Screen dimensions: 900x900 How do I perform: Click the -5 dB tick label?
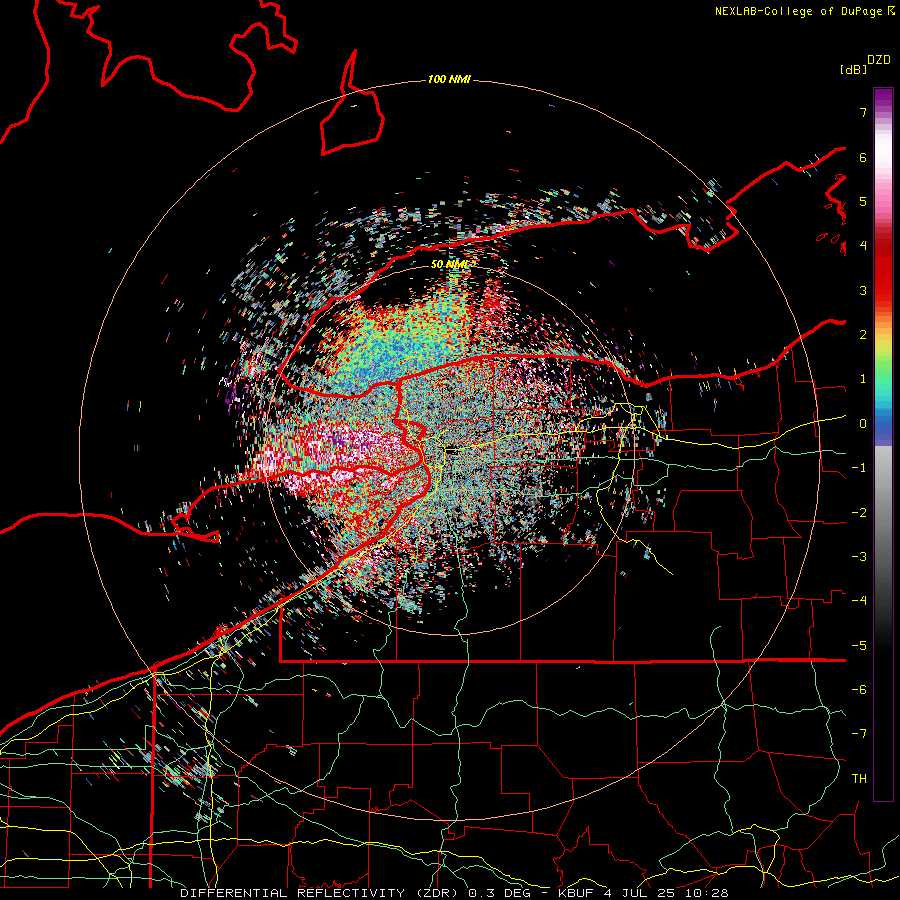(859, 646)
